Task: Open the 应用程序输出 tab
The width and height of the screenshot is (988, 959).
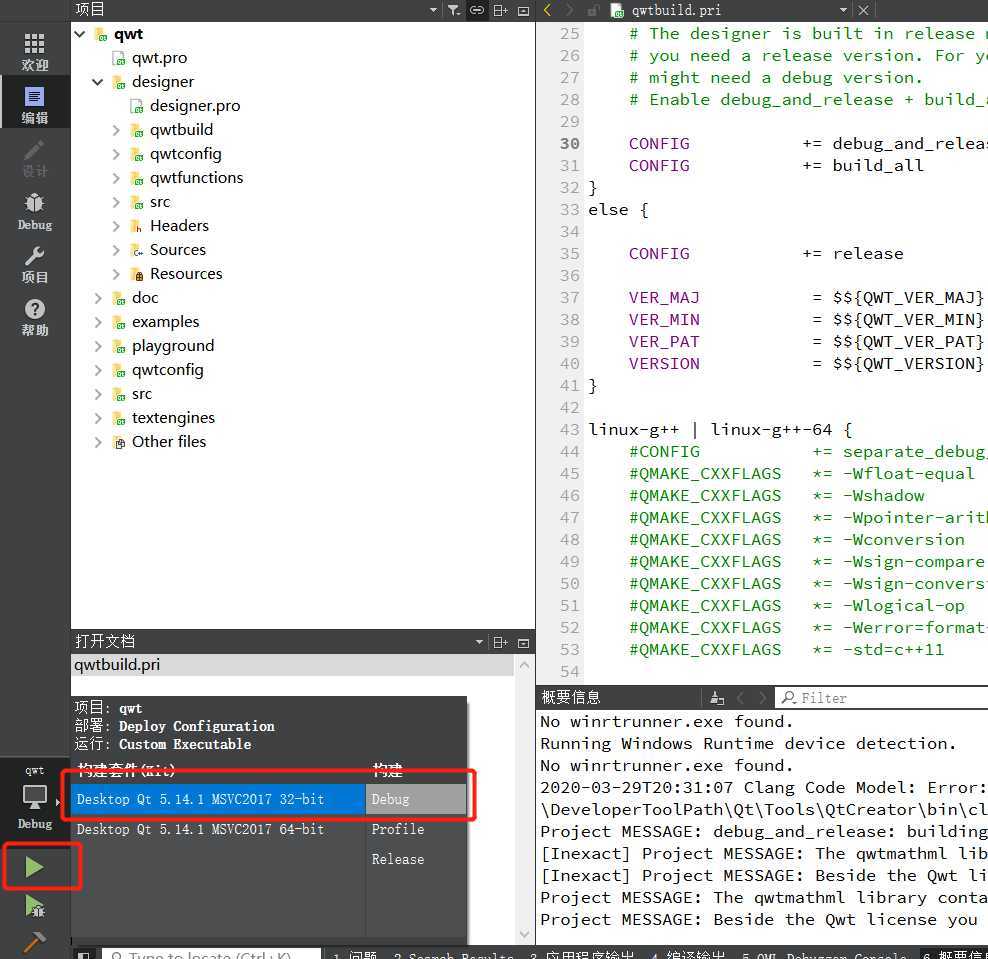Action: tap(583, 955)
